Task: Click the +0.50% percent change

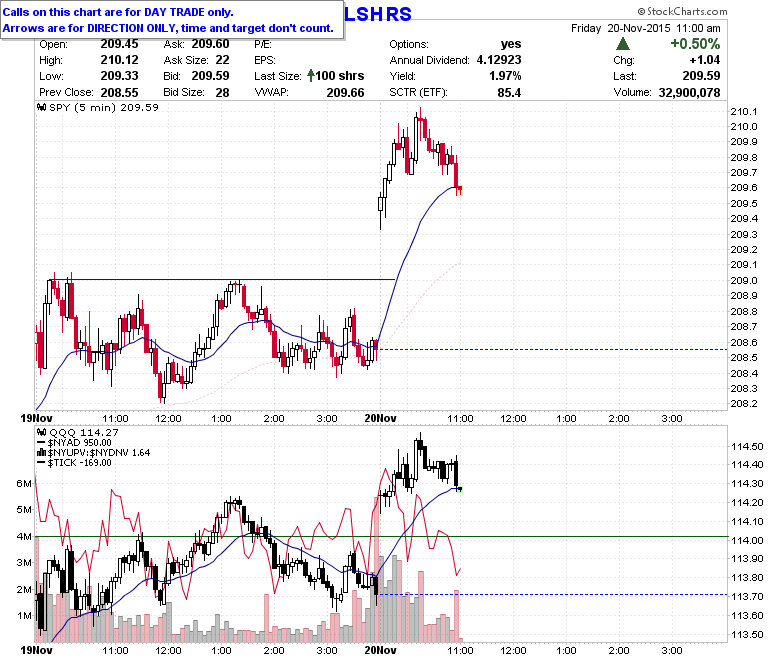Action: click(x=695, y=44)
